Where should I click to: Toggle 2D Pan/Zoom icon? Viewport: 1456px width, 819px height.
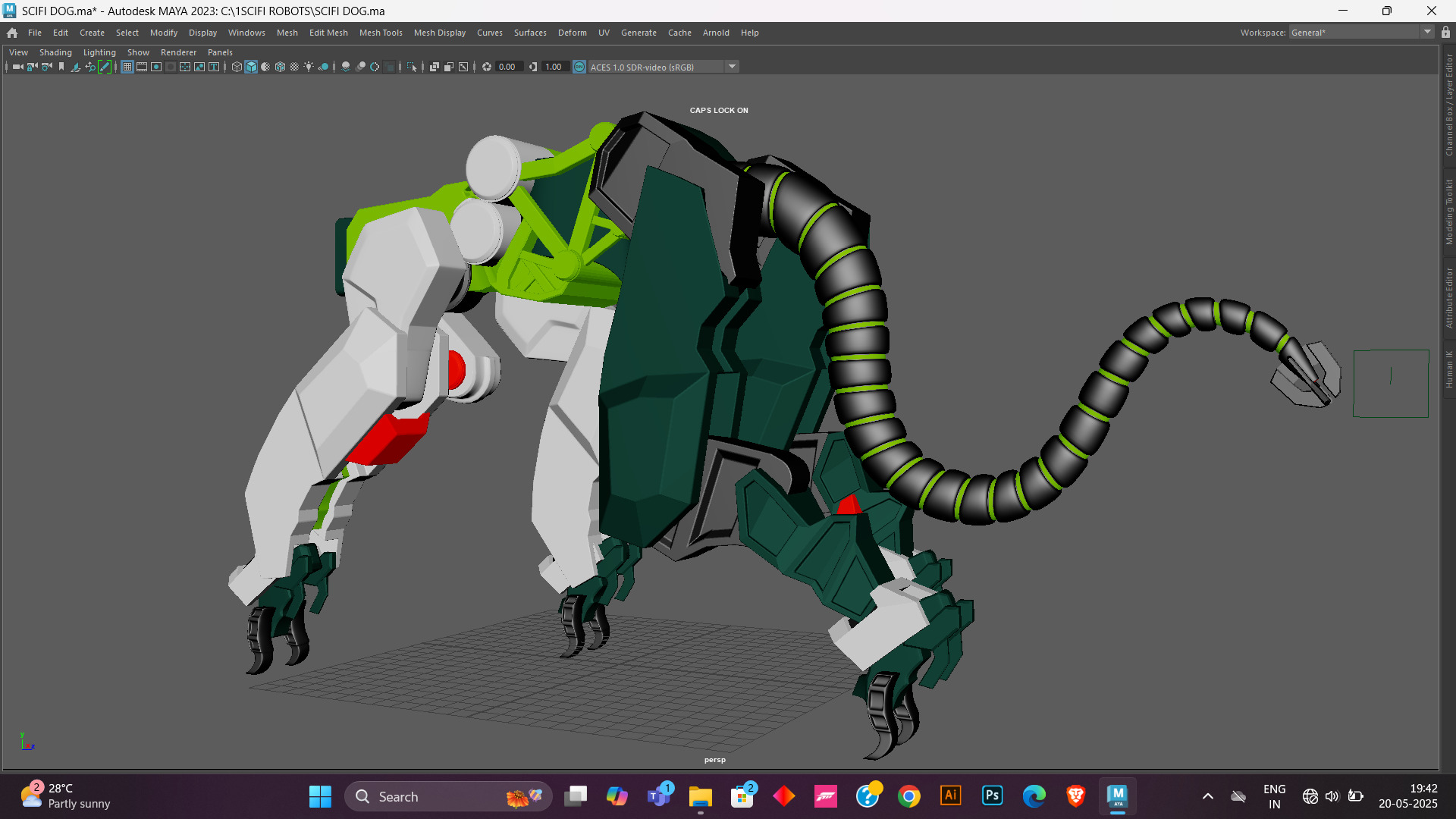point(90,67)
